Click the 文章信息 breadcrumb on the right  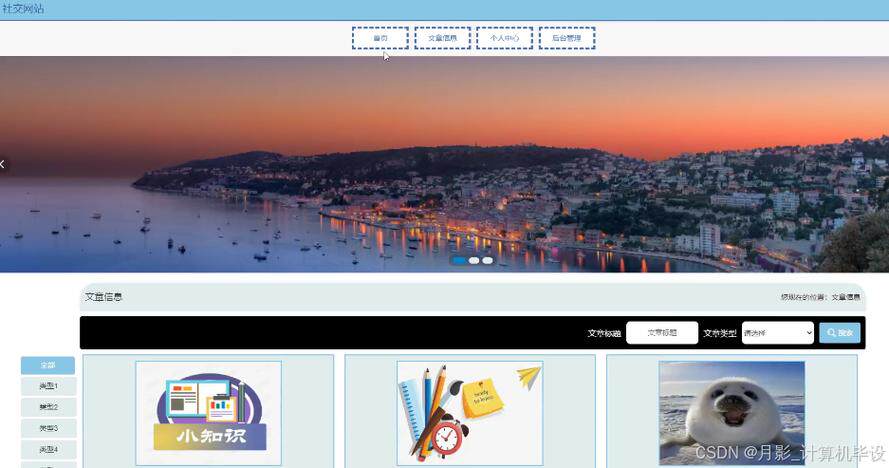(x=846, y=297)
